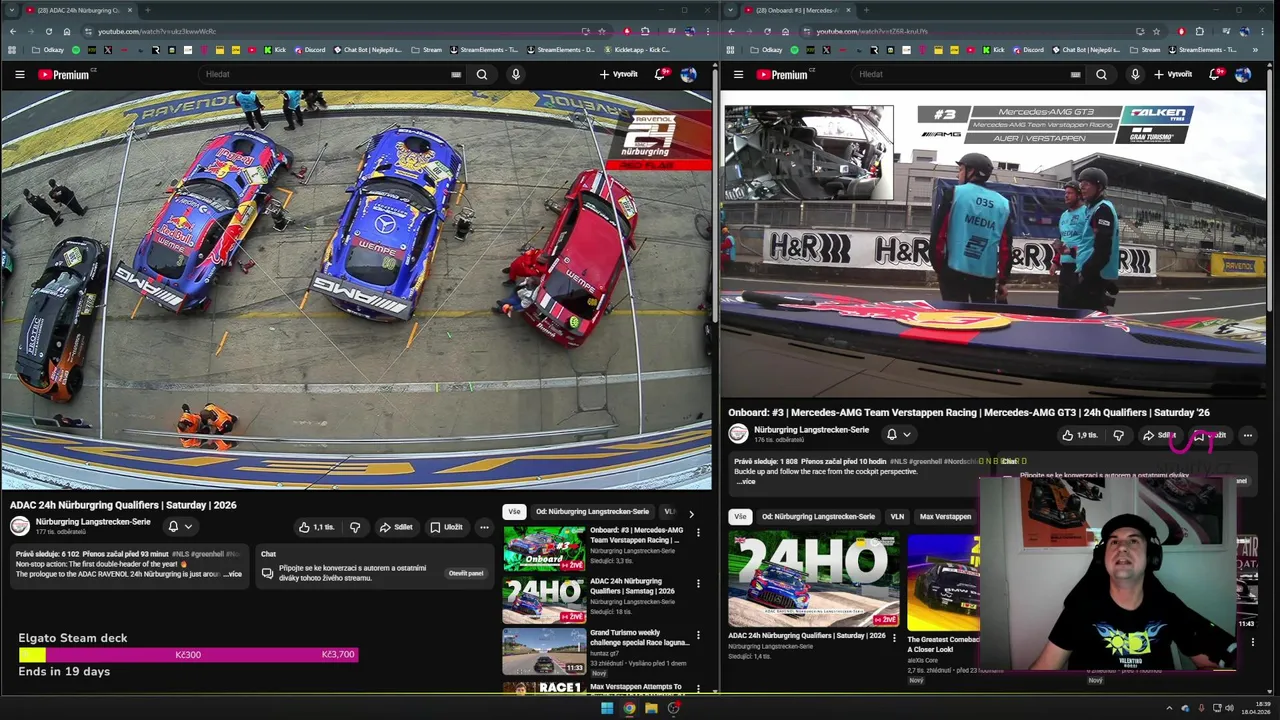Dislike the Onboard #3 Mercedes-AMG video

click(1119, 435)
